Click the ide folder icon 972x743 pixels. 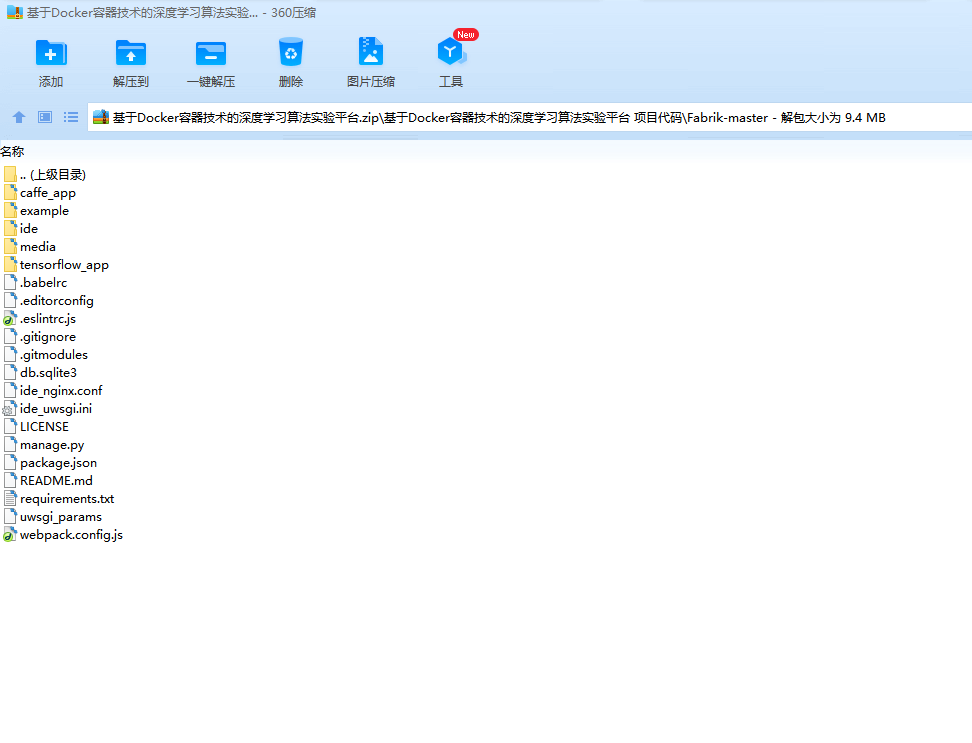pos(10,228)
